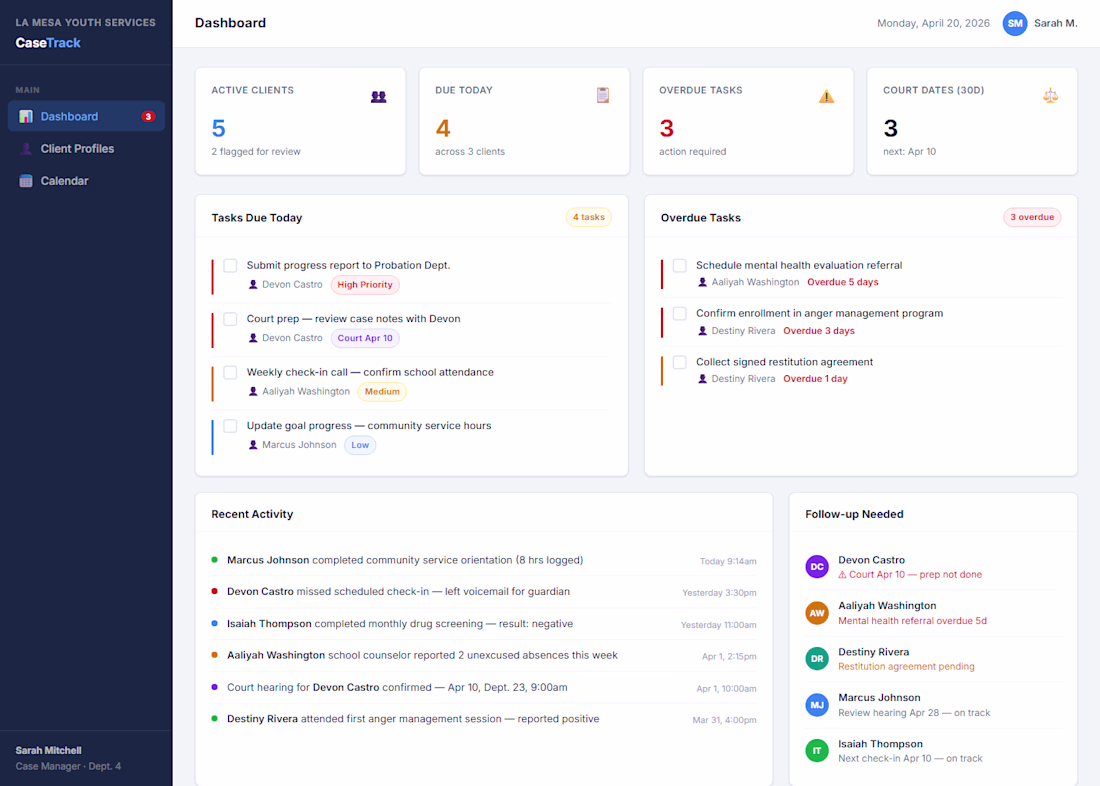Open the Due Today summary card
Screen dimensions: 1100x786
pos(524,121)
